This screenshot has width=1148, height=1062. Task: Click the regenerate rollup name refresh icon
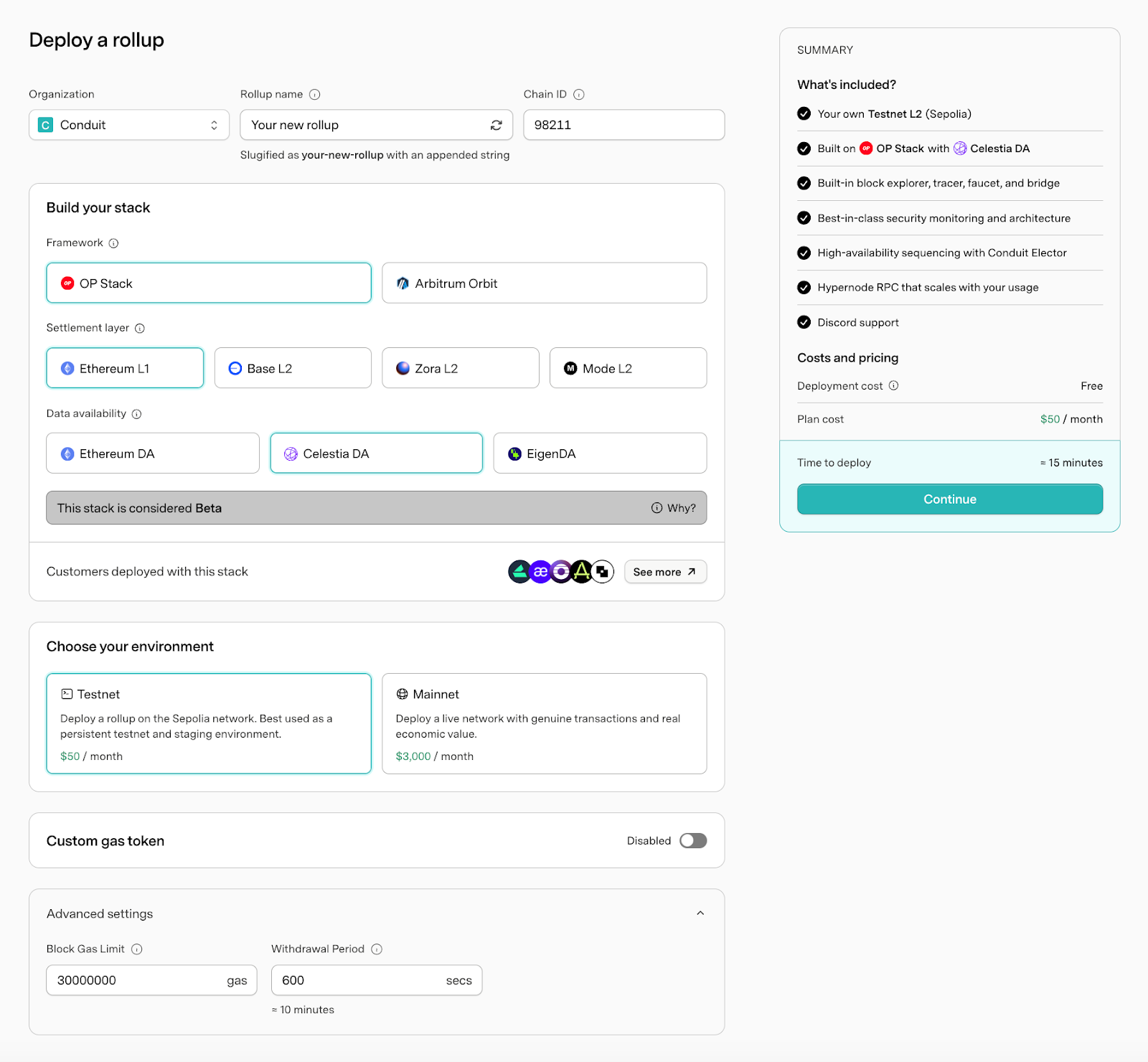[x=496, y=126]
